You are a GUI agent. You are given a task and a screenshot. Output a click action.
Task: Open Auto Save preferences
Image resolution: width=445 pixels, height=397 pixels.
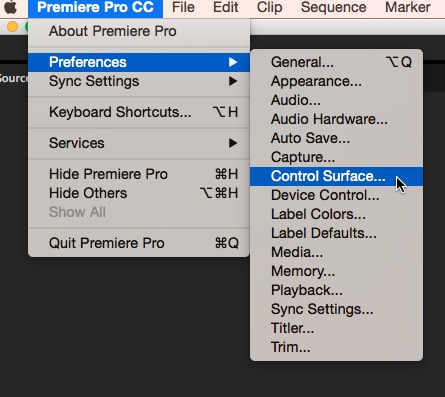[336, 138]
